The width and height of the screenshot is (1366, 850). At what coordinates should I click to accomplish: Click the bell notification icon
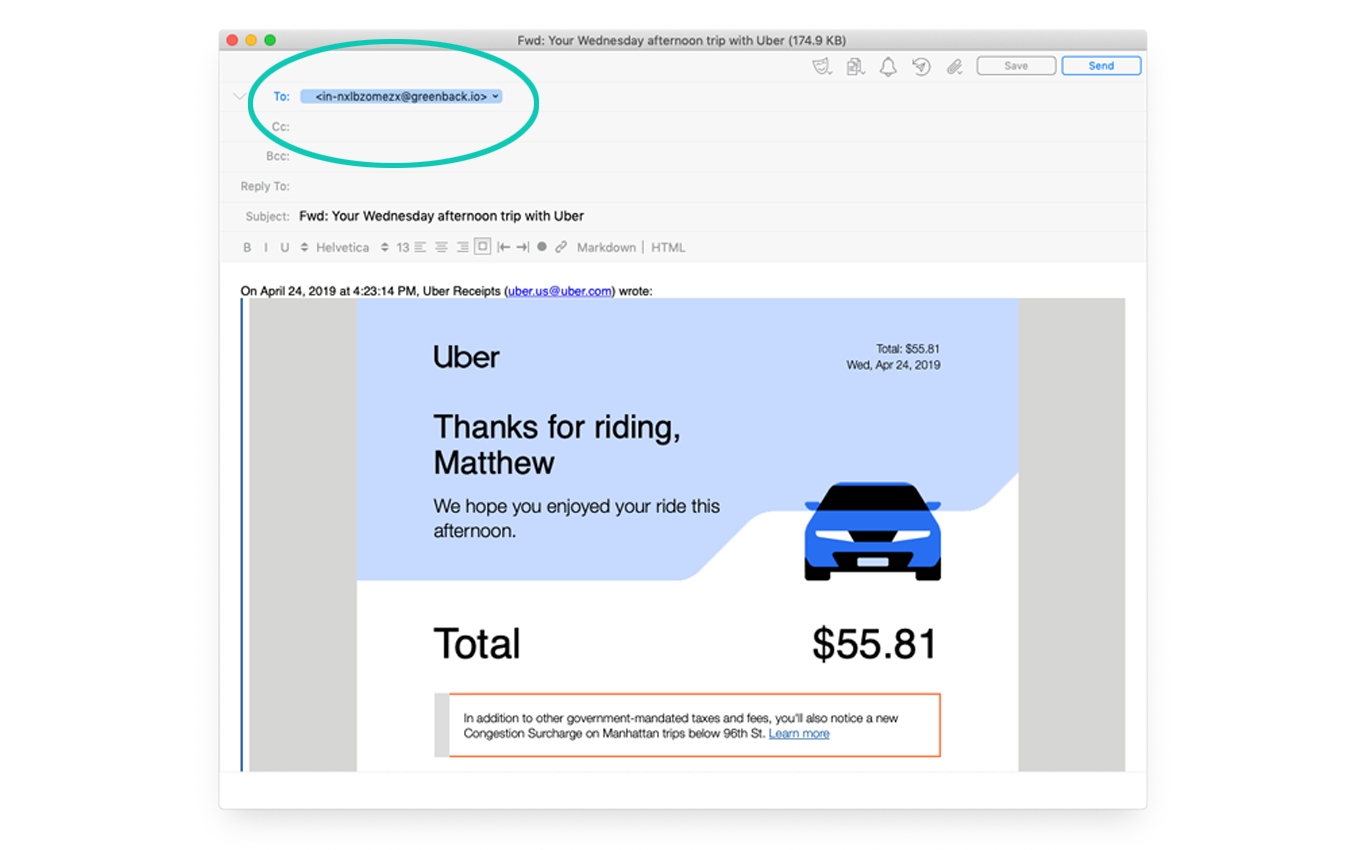[x=888, y=66]
